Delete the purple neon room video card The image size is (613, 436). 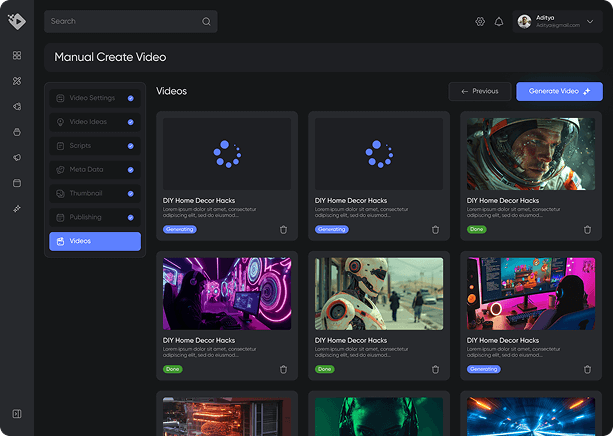[x=283, y=369]
